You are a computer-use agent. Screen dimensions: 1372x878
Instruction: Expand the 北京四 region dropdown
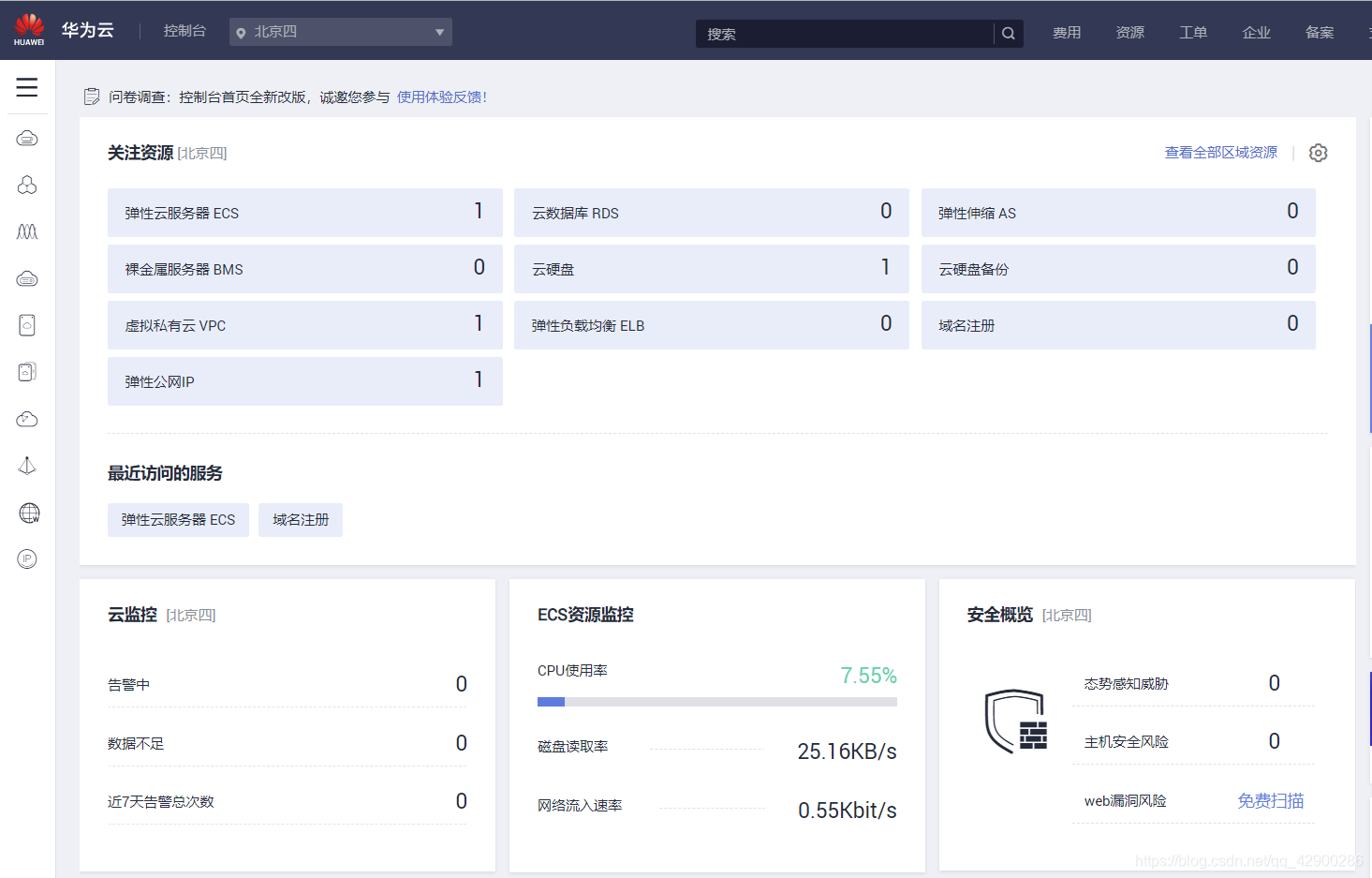[341, 32]
